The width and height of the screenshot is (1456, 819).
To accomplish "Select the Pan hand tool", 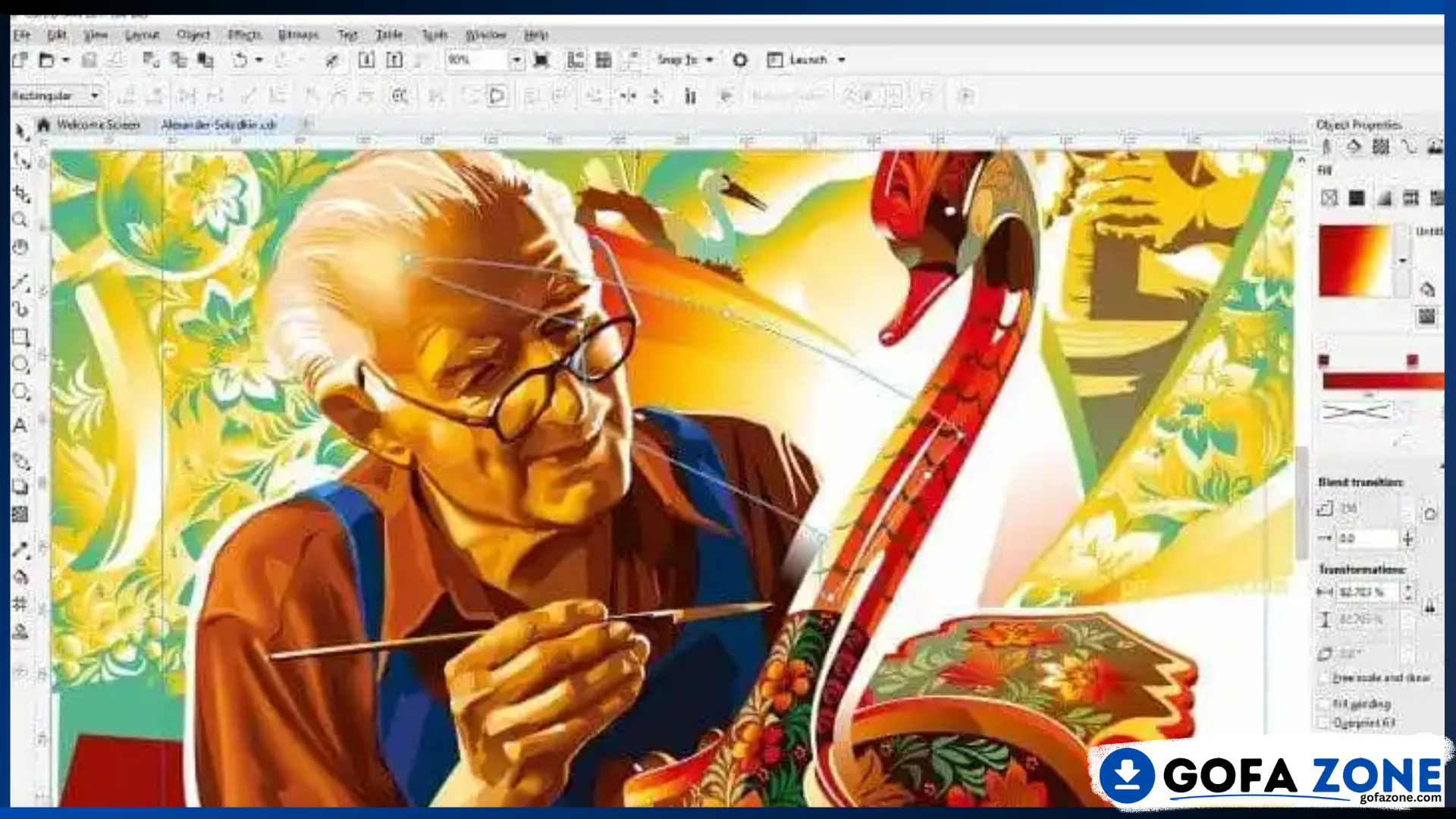I will click(20, 247).
